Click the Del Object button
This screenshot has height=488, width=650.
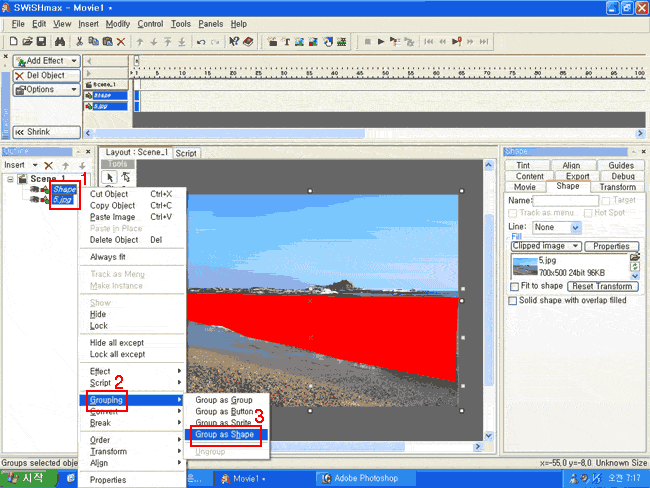click(46, 75)
